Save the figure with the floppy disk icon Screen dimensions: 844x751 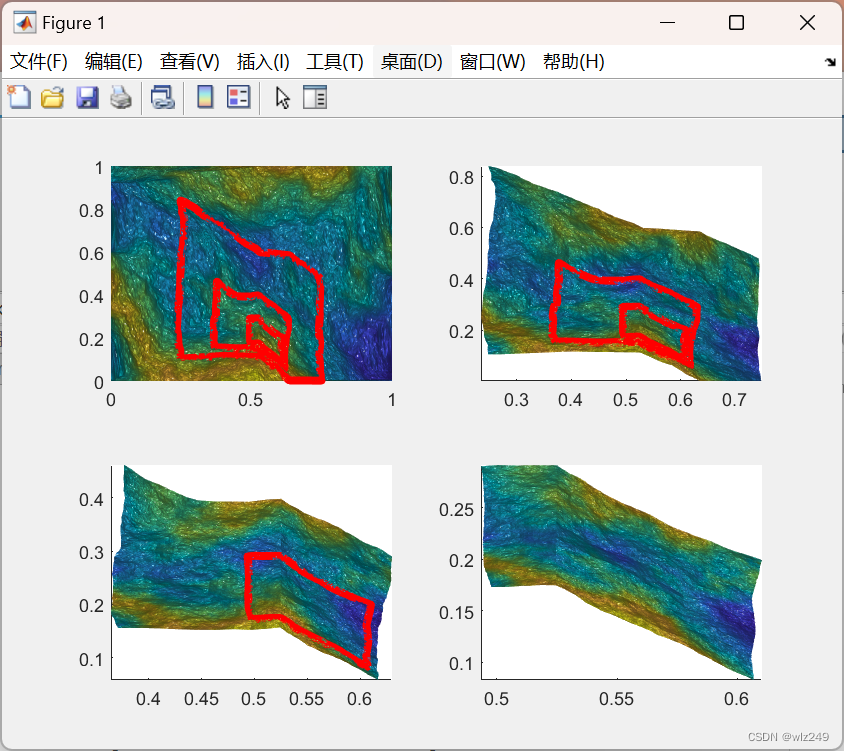click(x=87, y=97)
